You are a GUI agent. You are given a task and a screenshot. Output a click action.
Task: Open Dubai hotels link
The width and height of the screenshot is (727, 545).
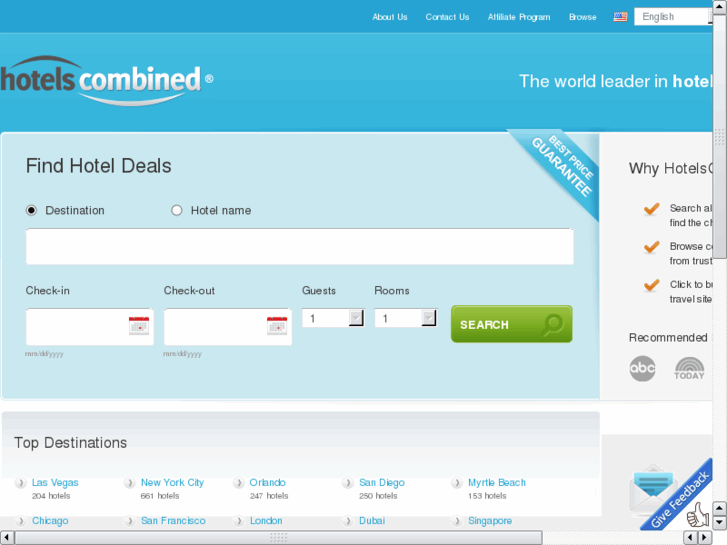pyautogui.click(x=372, y=520)
